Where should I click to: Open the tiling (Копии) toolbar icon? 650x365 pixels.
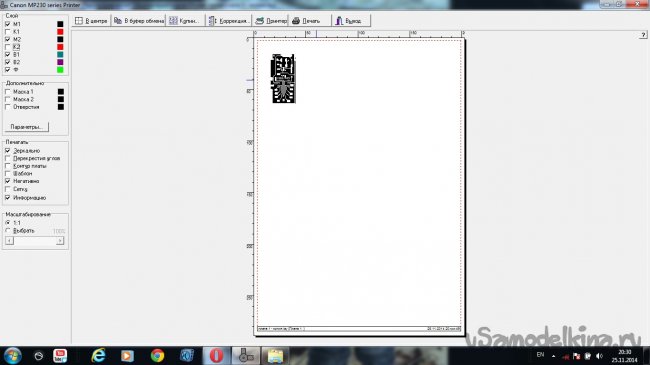coord(173,21)
